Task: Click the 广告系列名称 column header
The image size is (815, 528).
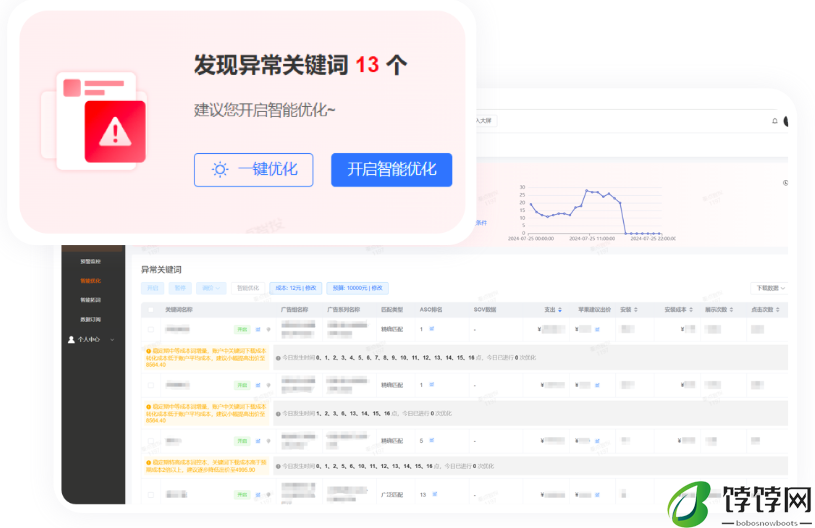Action: [x=344, y=310]
